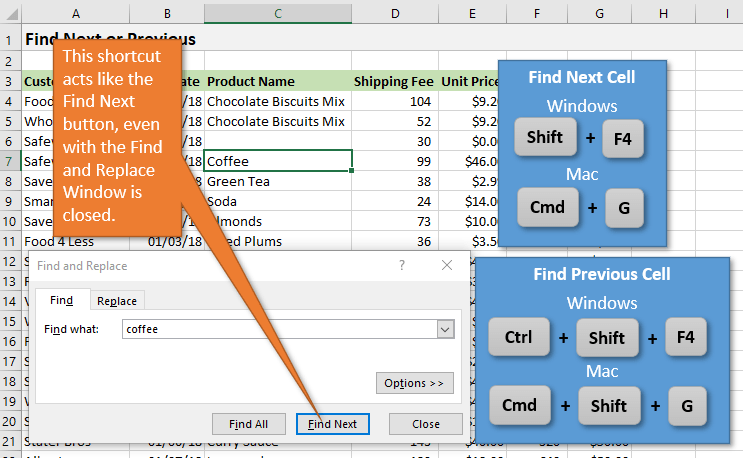Click the dialog help question mark icon
The image size is (743, 458).
point(402,266)
